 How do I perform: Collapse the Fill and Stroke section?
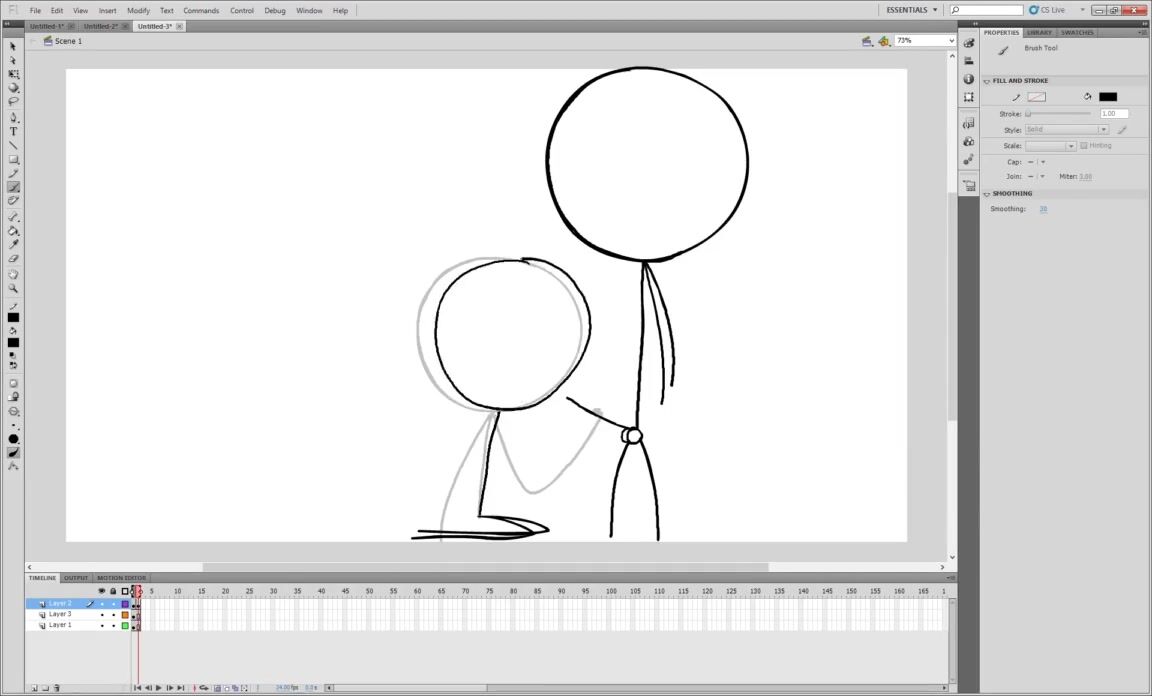(987, 81)
